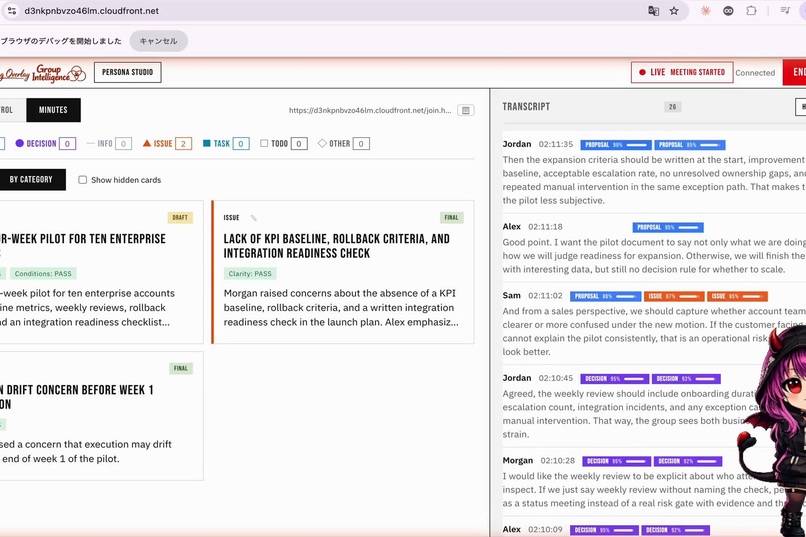This screenshot has width=806, height=537.
Task: Toggle the TODO category filter
Action: point(284,144)
